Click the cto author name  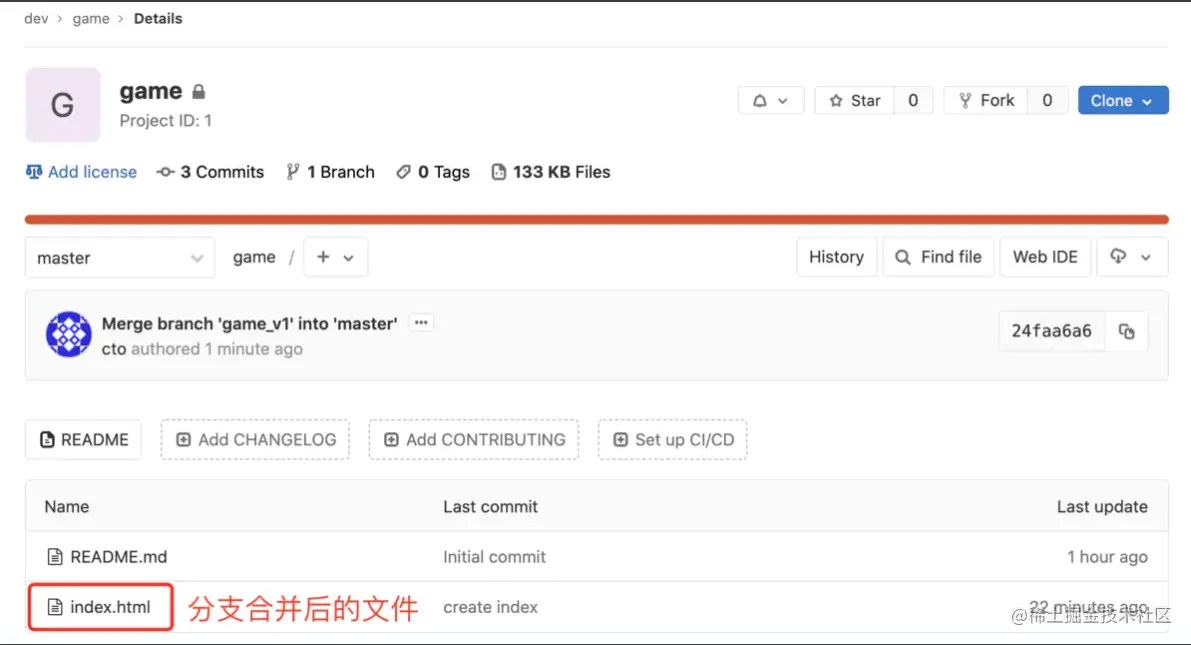pyautogui.click(x=114, y=349)
